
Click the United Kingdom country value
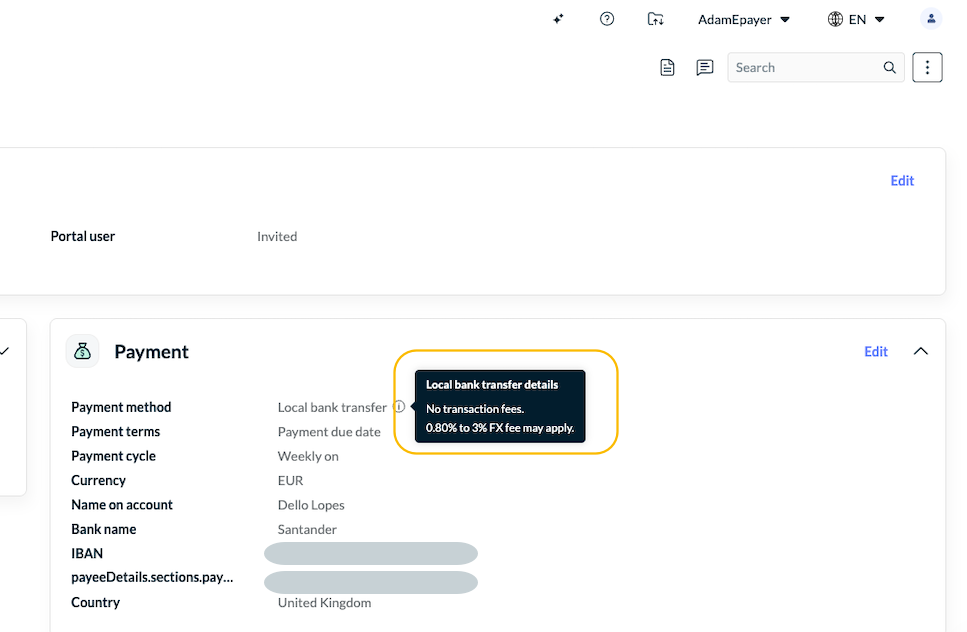324,603
